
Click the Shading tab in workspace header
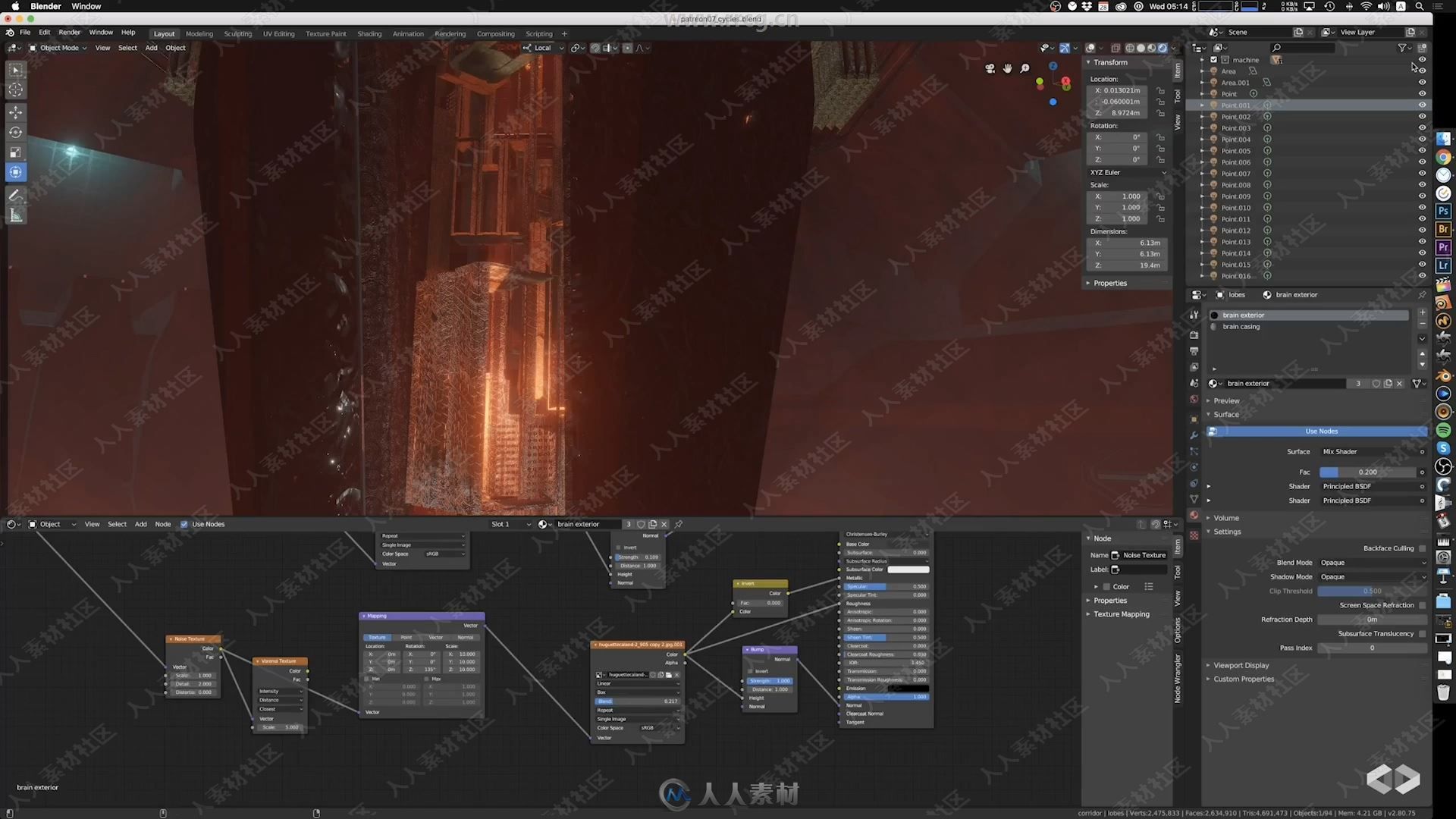[x=368, y=32]
